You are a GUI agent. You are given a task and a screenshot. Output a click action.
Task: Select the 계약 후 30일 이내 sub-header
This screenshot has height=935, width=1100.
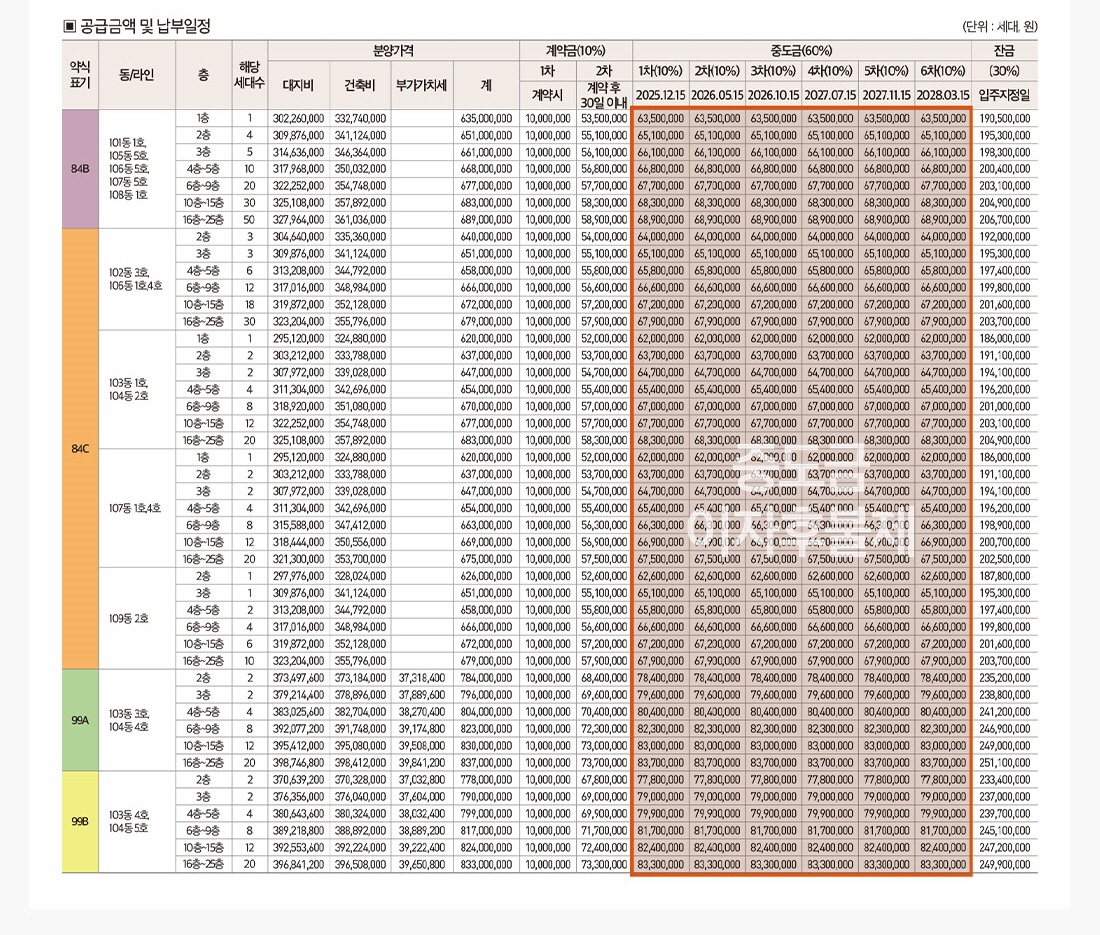pyautogui.click(x=603, y=96)
